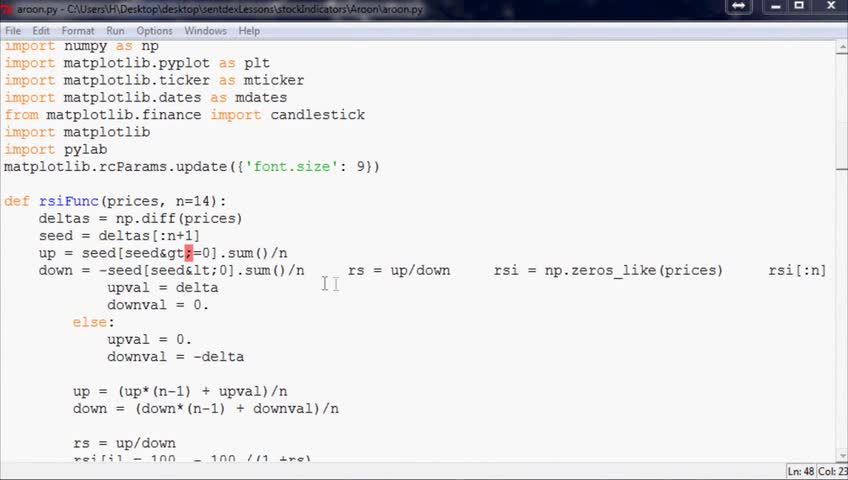Viewport: 848px width, 480px height.
Task: Click 'downval = 0.' line
Action: point(158,305)
